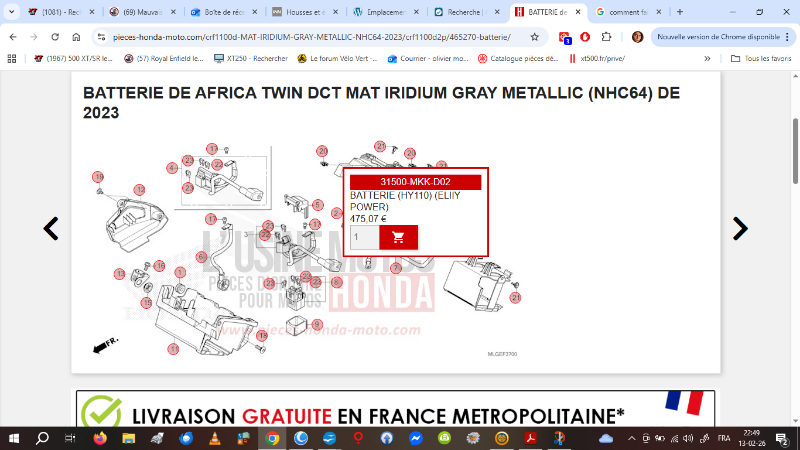Select part marker 1 on the diagram

pyautogui.click(x=180, y=272)
